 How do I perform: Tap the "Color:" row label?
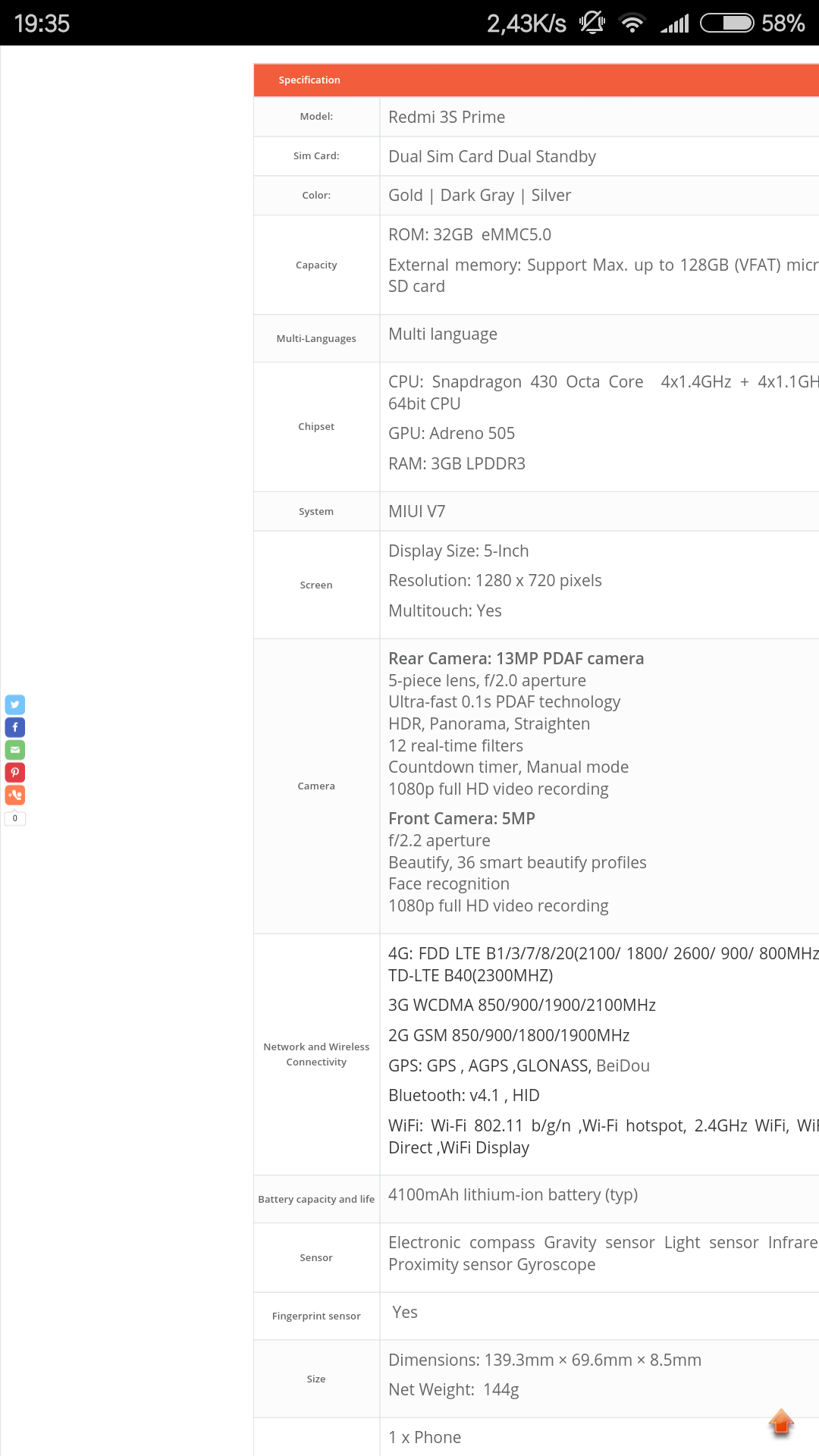(x=316, y=195)
